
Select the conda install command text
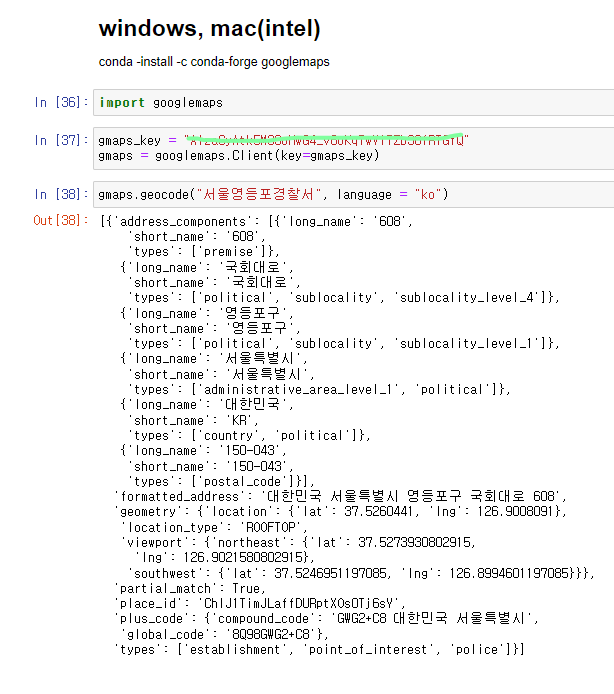214,62
